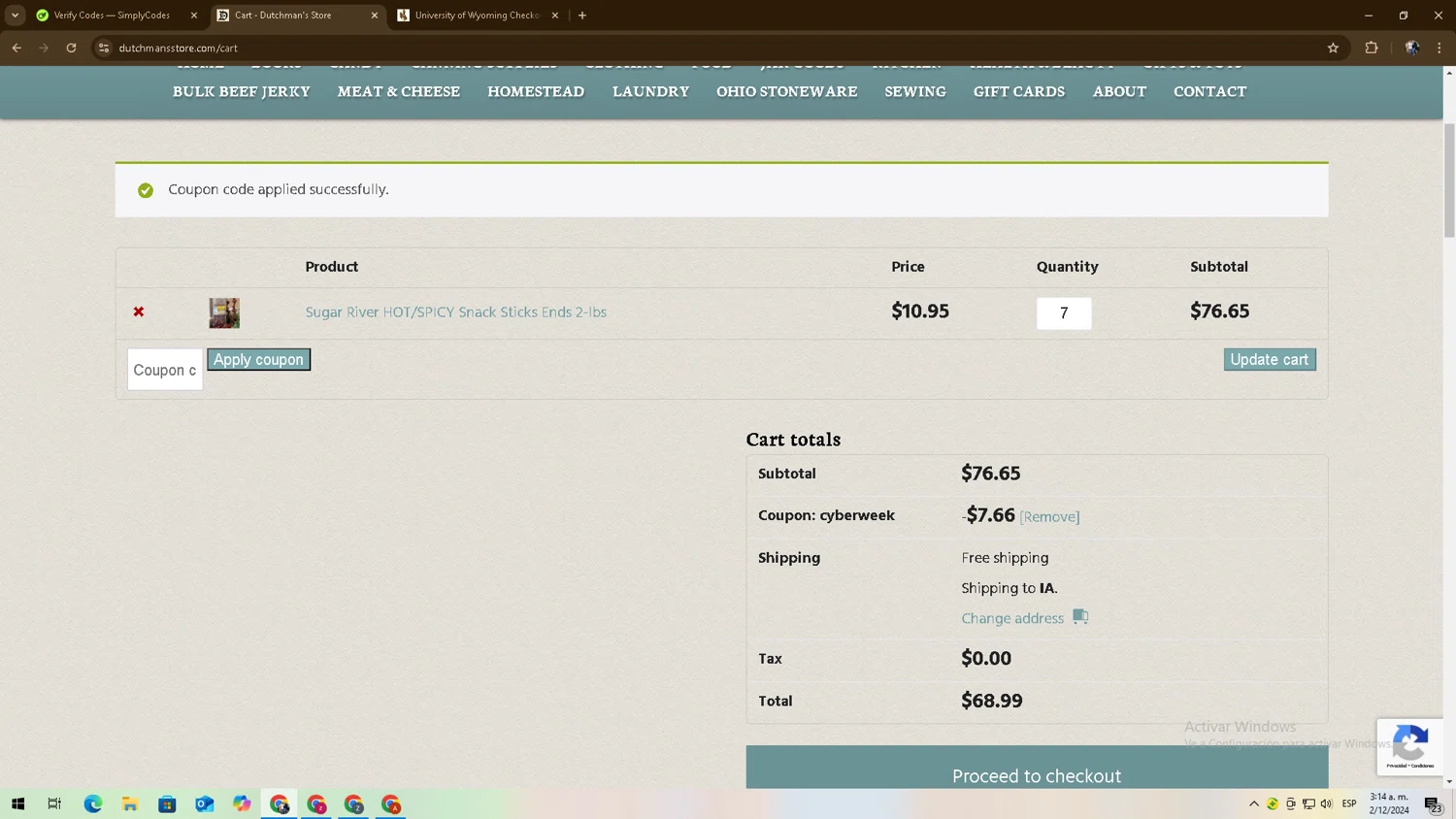Screen dimensions: 1456x819
Task: Close the Verify Codes — SimplyCodes tab
Action: 194,16
